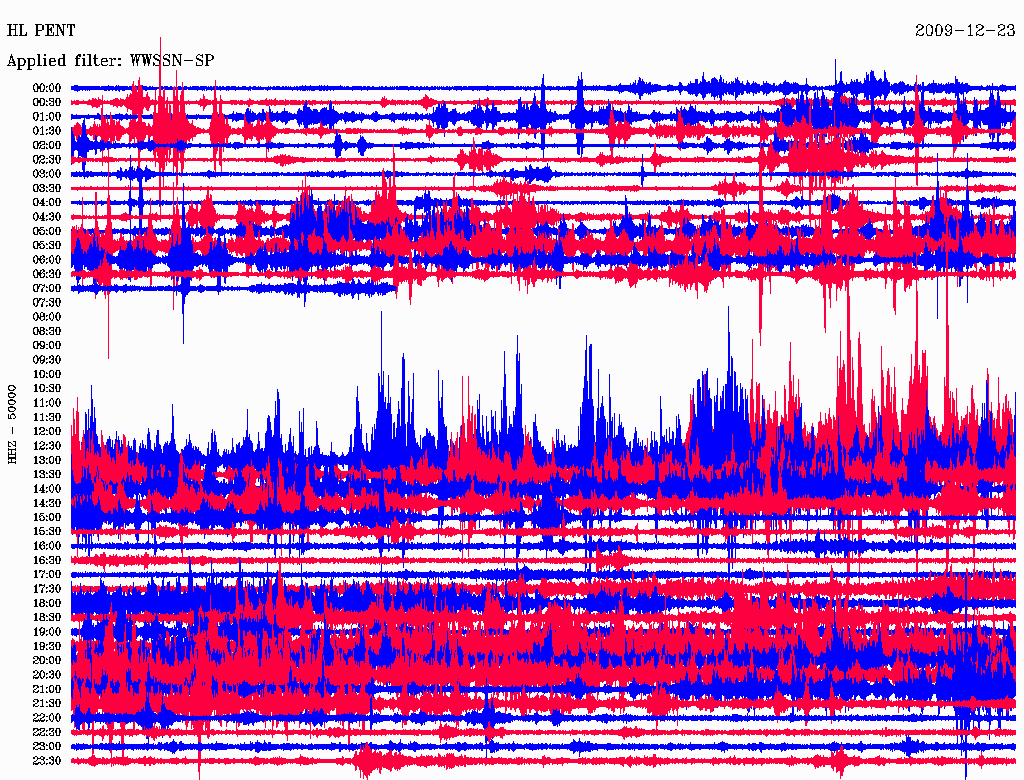Select the 14:30 time label
The width and height of the screenshot is (1024, 780).
[47, 502]
